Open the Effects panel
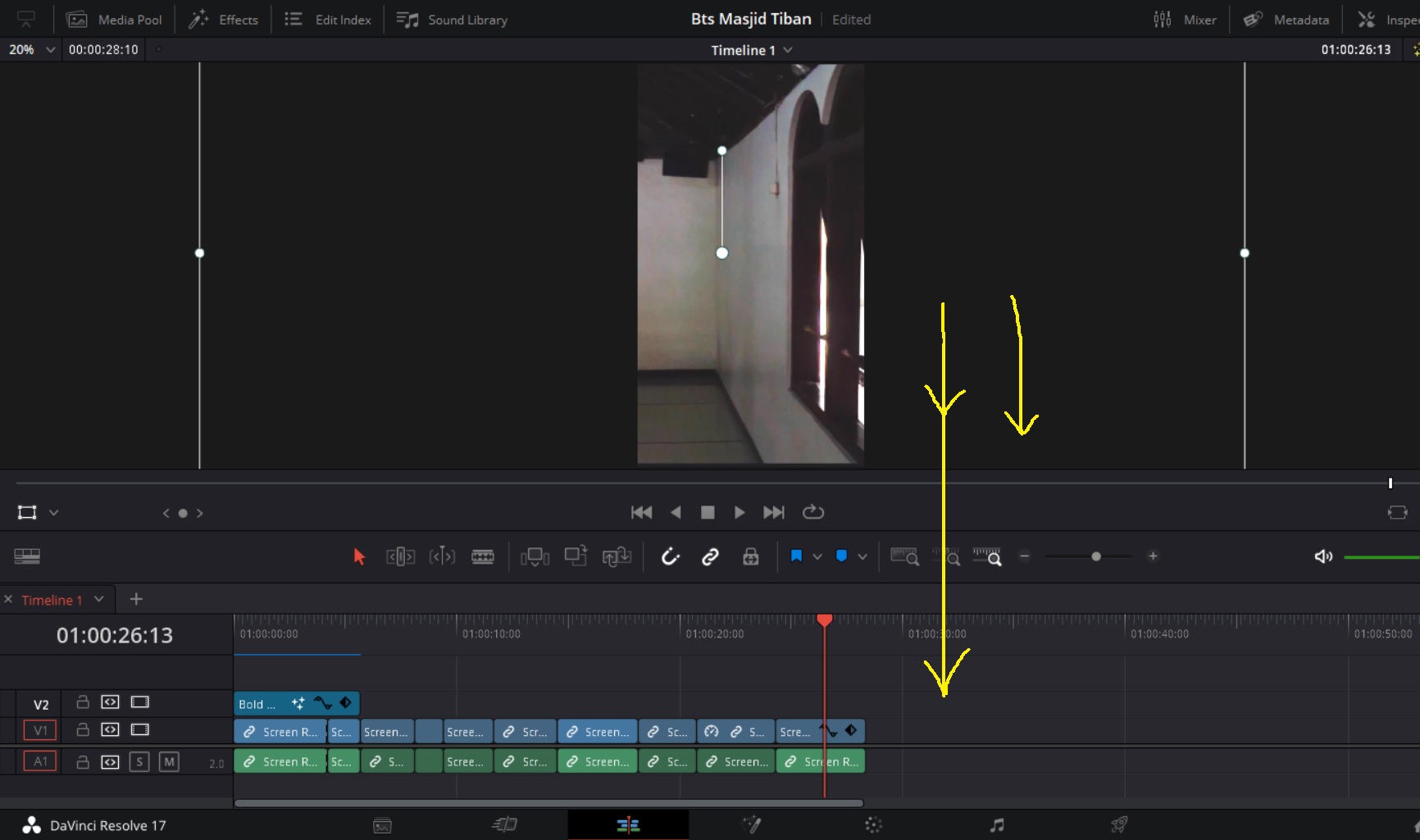 click(x=223, y=20)
